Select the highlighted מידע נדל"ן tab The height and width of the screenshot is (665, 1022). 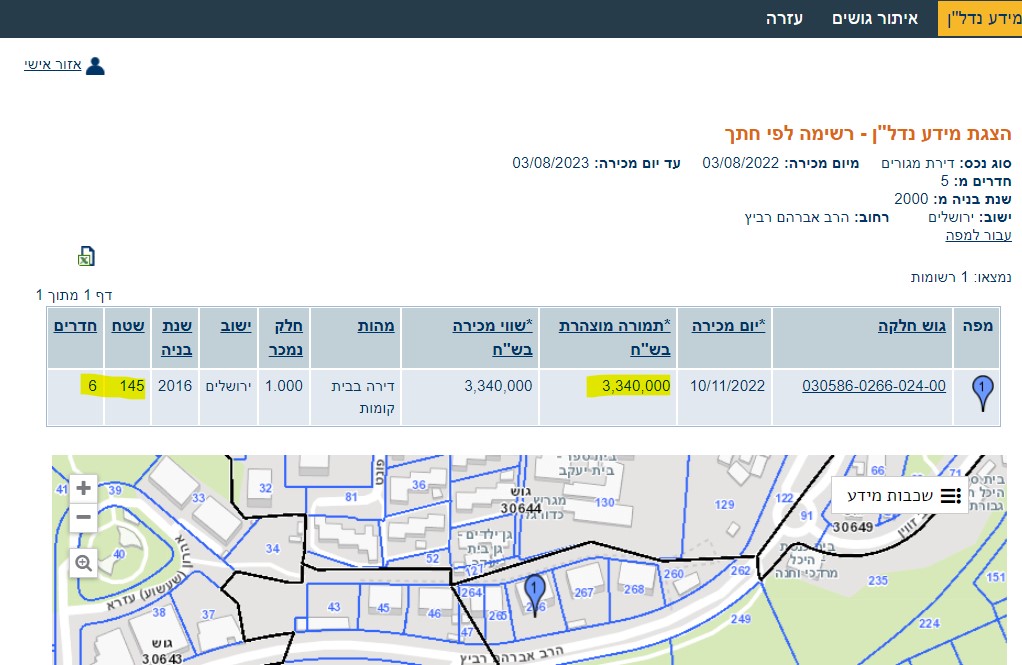click(x=981, y=18)
